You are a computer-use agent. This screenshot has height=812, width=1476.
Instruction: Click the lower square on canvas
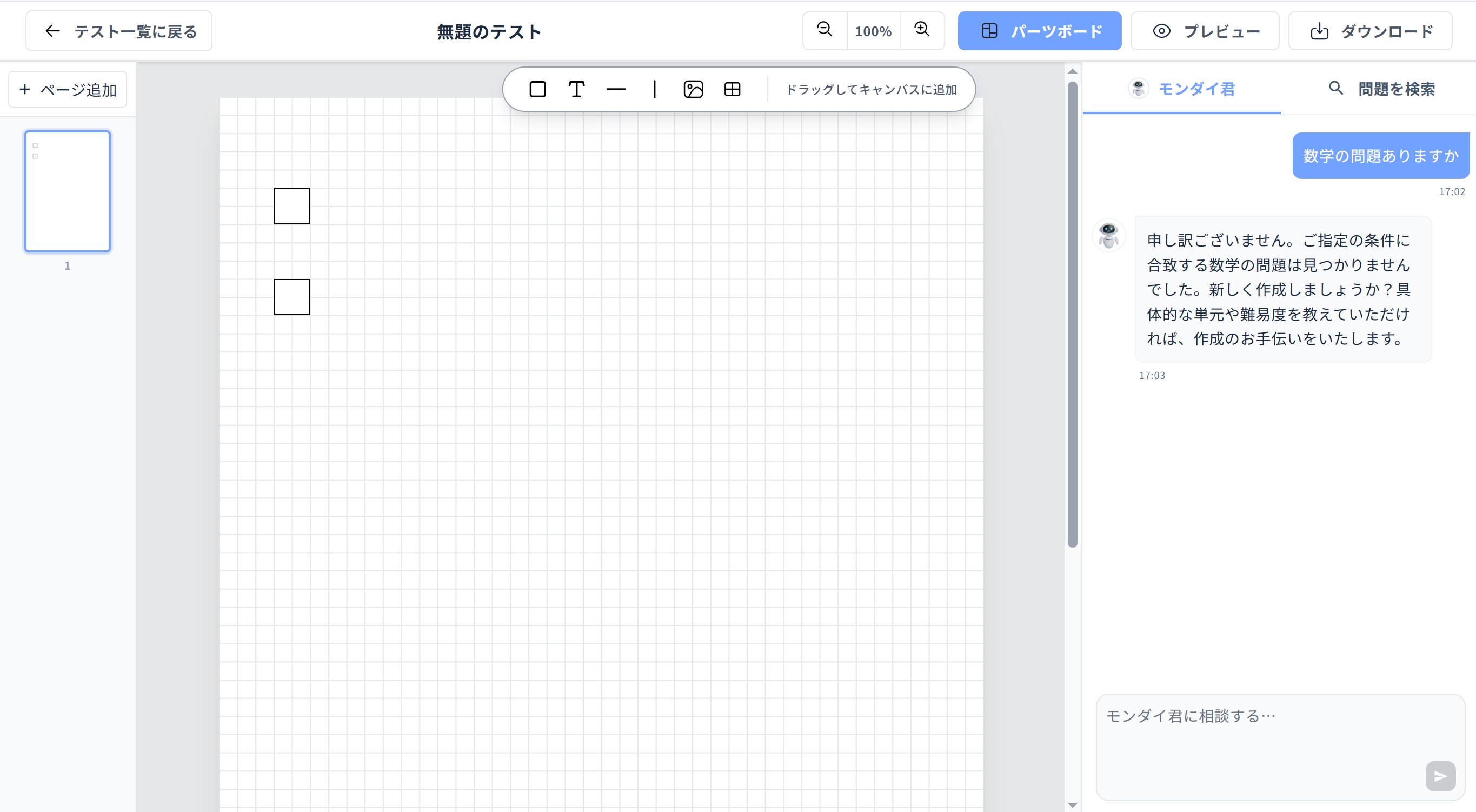(291, 297)
